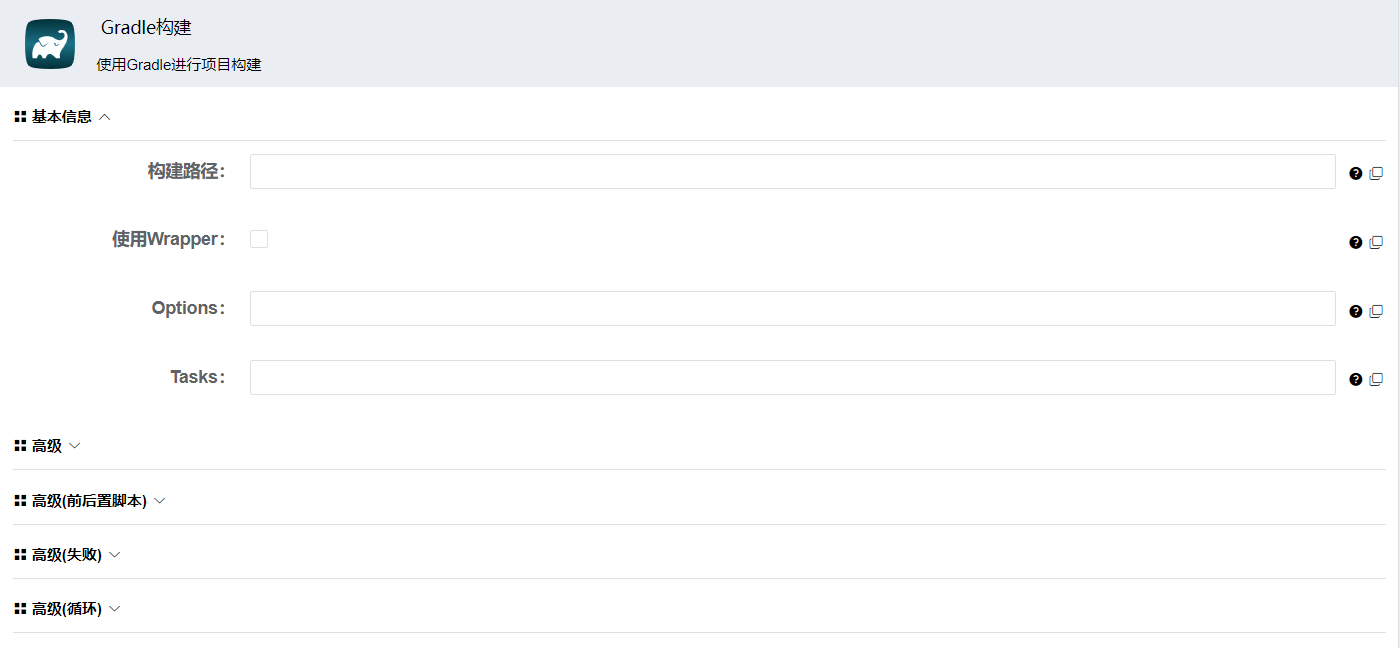Viewport: 1400px width, 648px height.
Task: Click the copy icon beside Tasks
Action: (x=1374, y=379)
